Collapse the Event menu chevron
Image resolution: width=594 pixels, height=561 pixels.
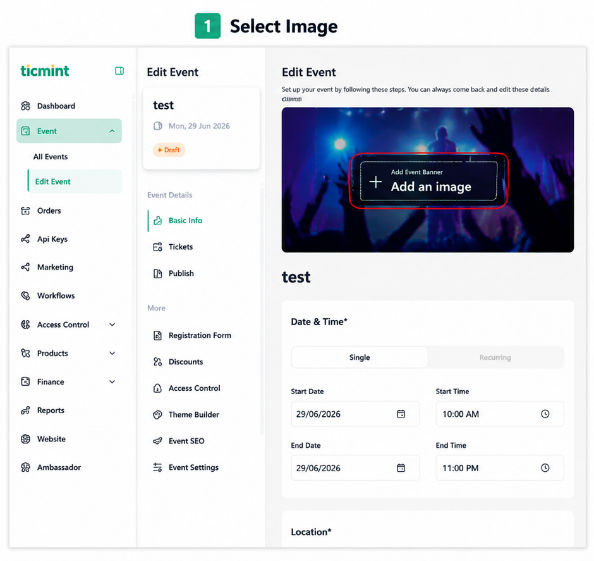click(112, 131)
